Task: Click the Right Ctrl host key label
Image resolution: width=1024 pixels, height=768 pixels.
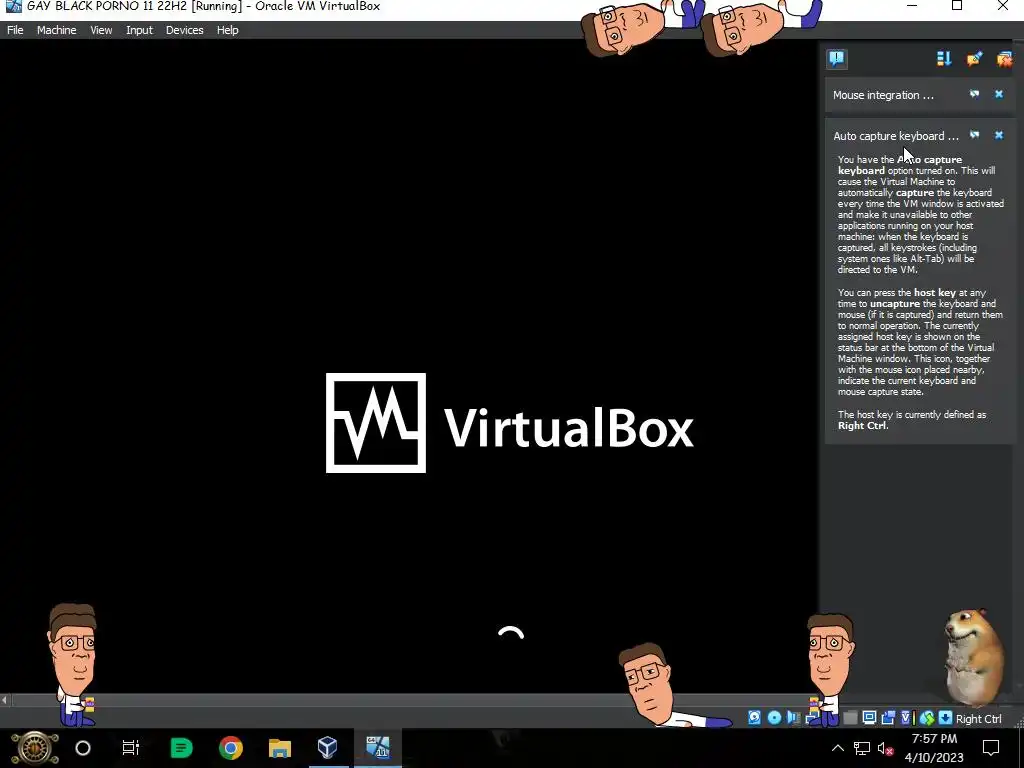Action: 978,719
